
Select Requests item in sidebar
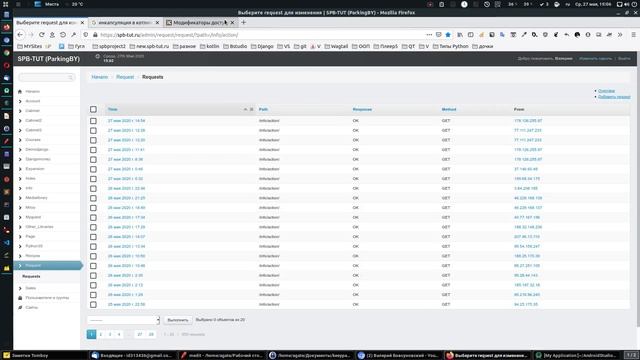pos(31,276)
